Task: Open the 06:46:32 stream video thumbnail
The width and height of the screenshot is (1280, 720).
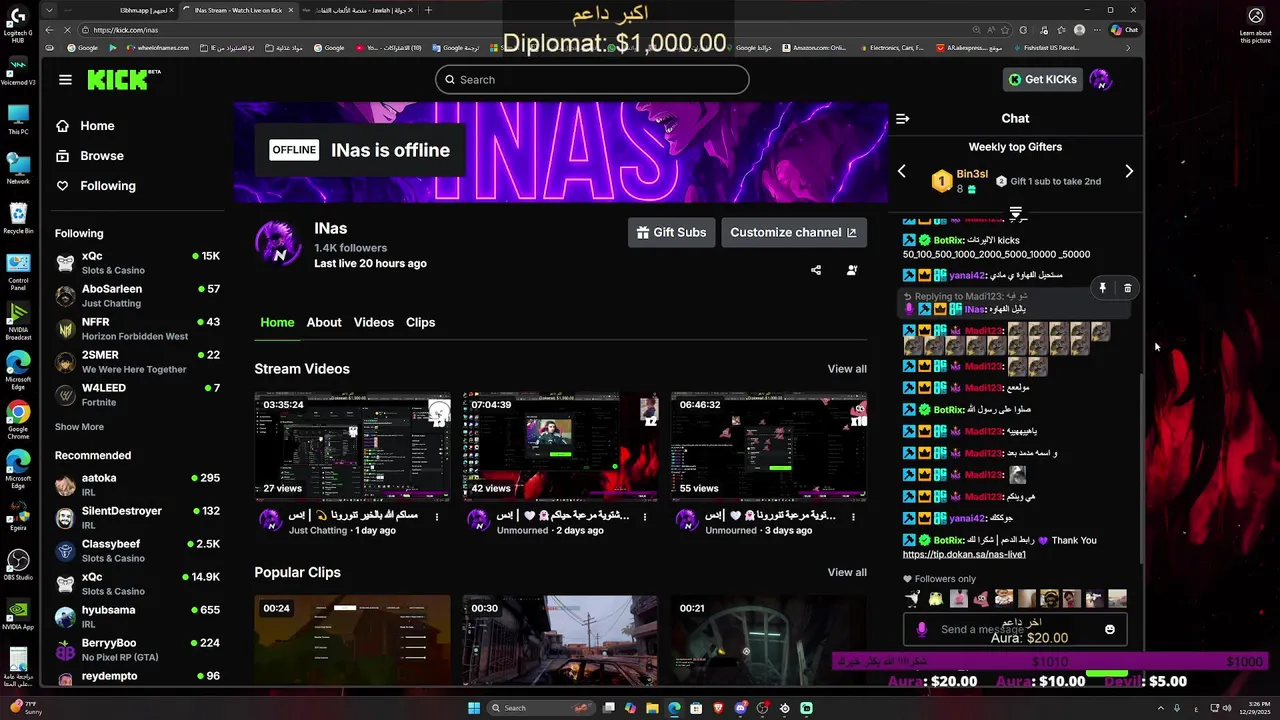Action: pos(768,446)
